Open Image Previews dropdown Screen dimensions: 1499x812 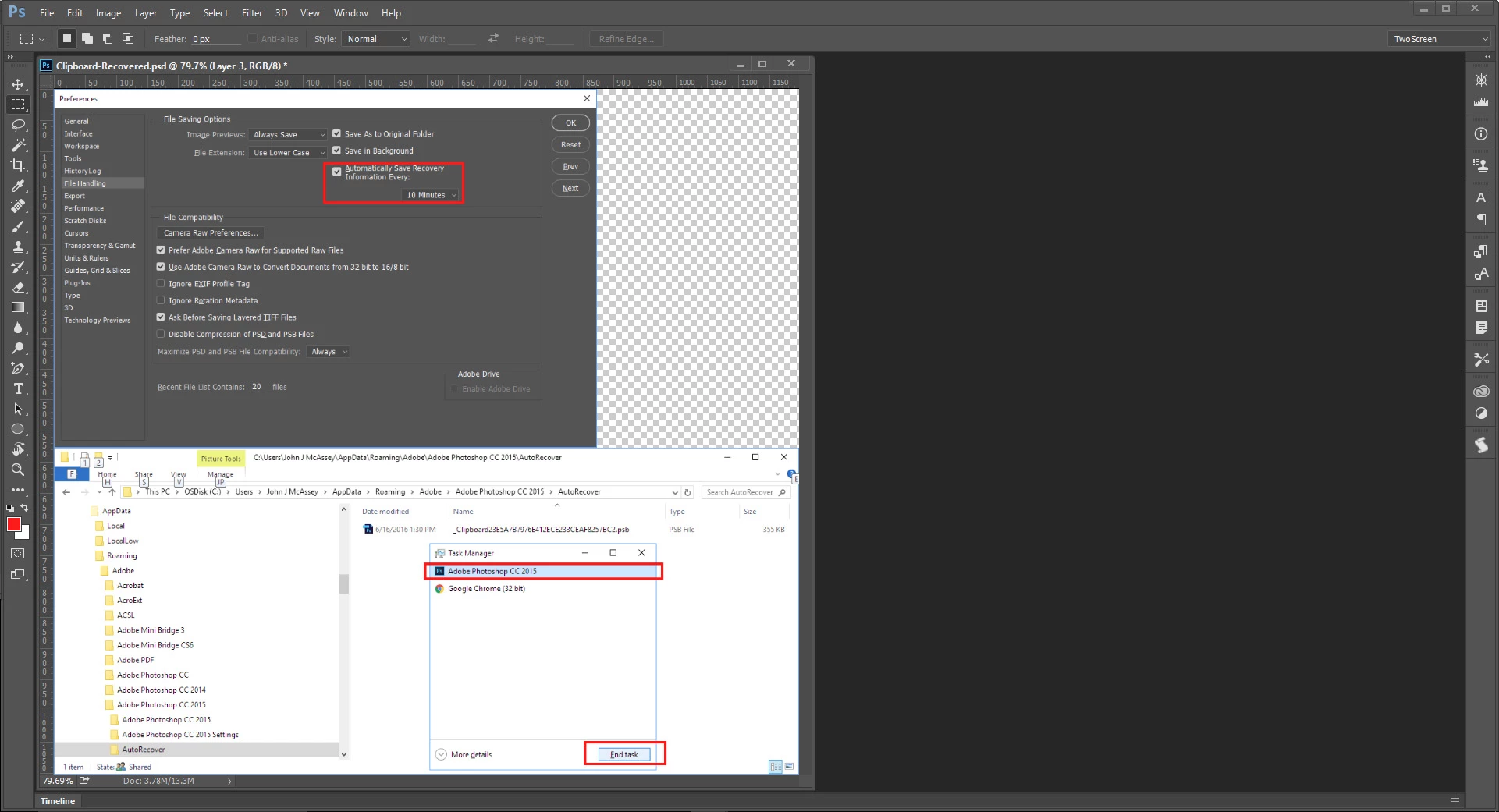288,134
